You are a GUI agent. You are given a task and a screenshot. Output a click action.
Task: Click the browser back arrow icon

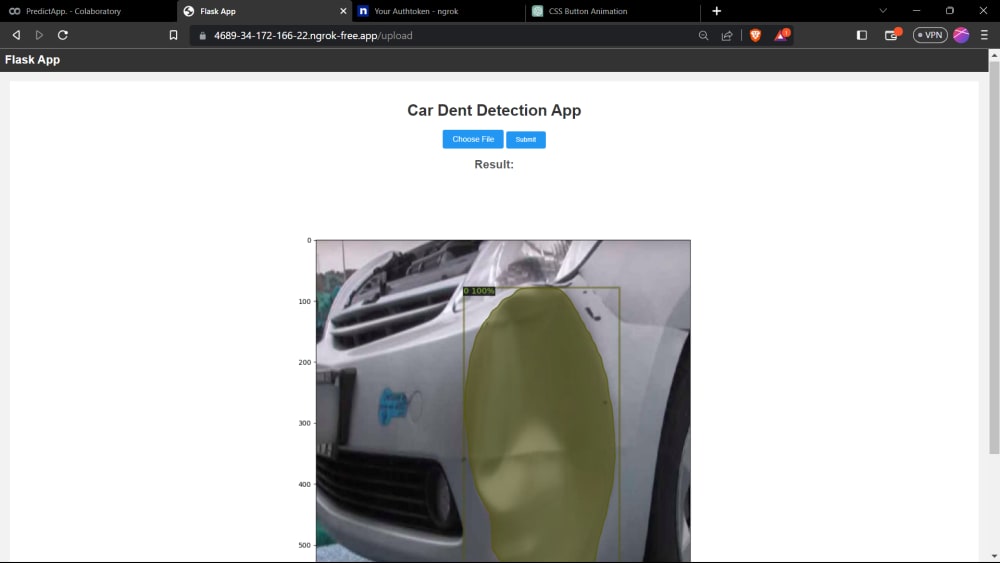point(17,35)
